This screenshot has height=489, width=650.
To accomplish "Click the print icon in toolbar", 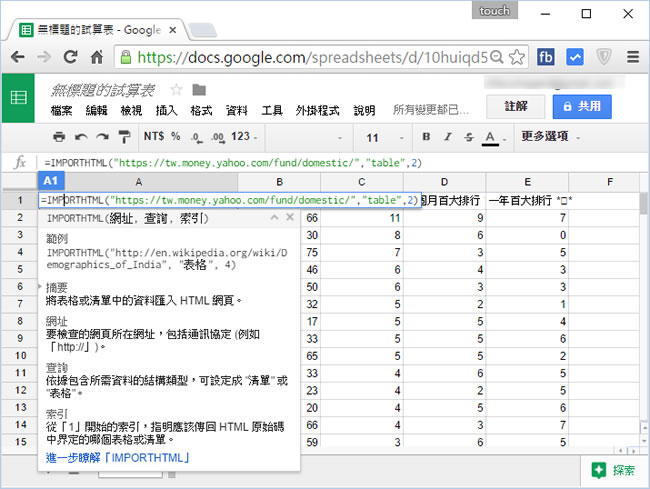I will pos(59,136).
